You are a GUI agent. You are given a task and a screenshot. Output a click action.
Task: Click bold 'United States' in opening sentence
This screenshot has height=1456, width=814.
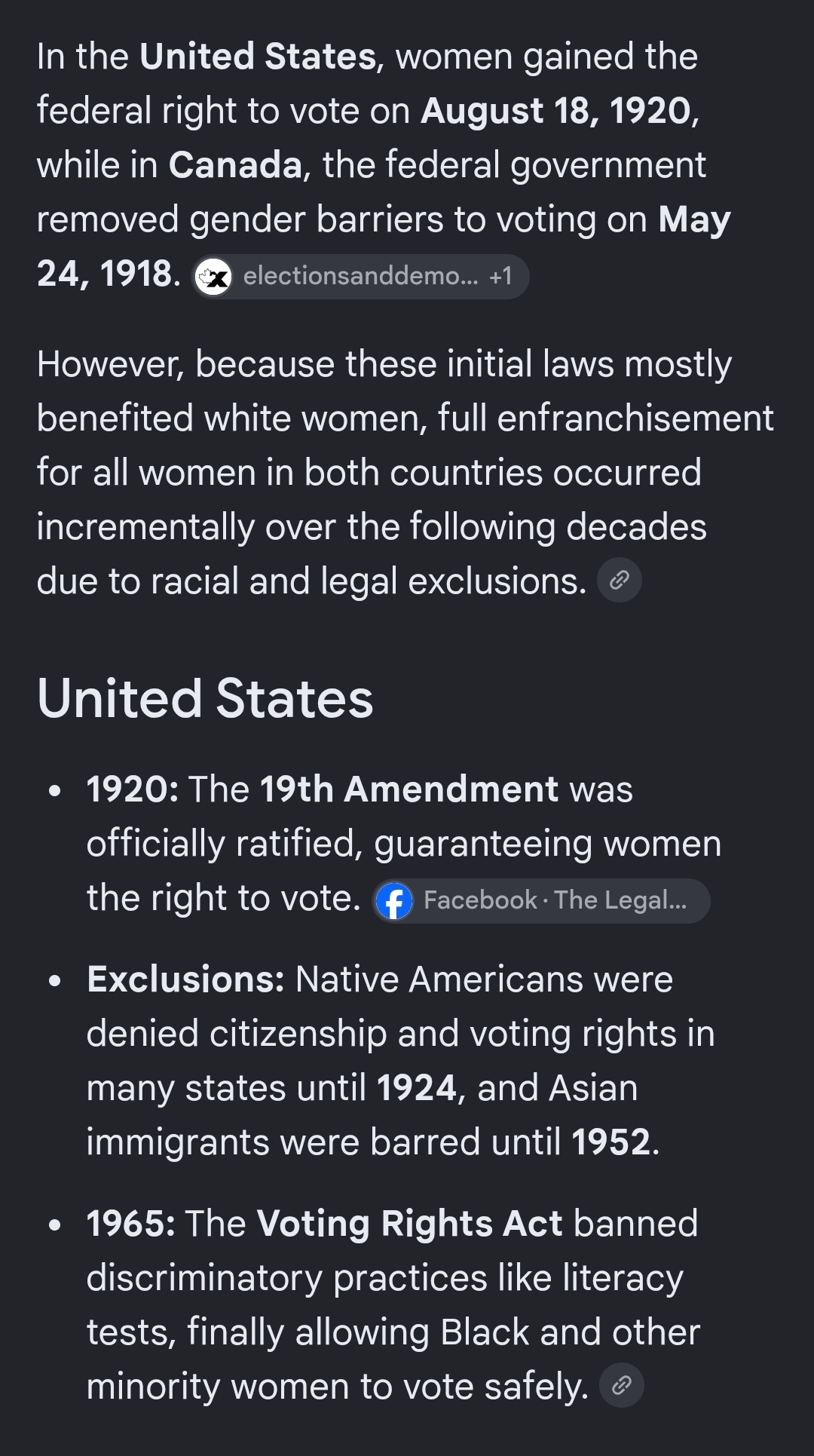(x=258, y=57)
